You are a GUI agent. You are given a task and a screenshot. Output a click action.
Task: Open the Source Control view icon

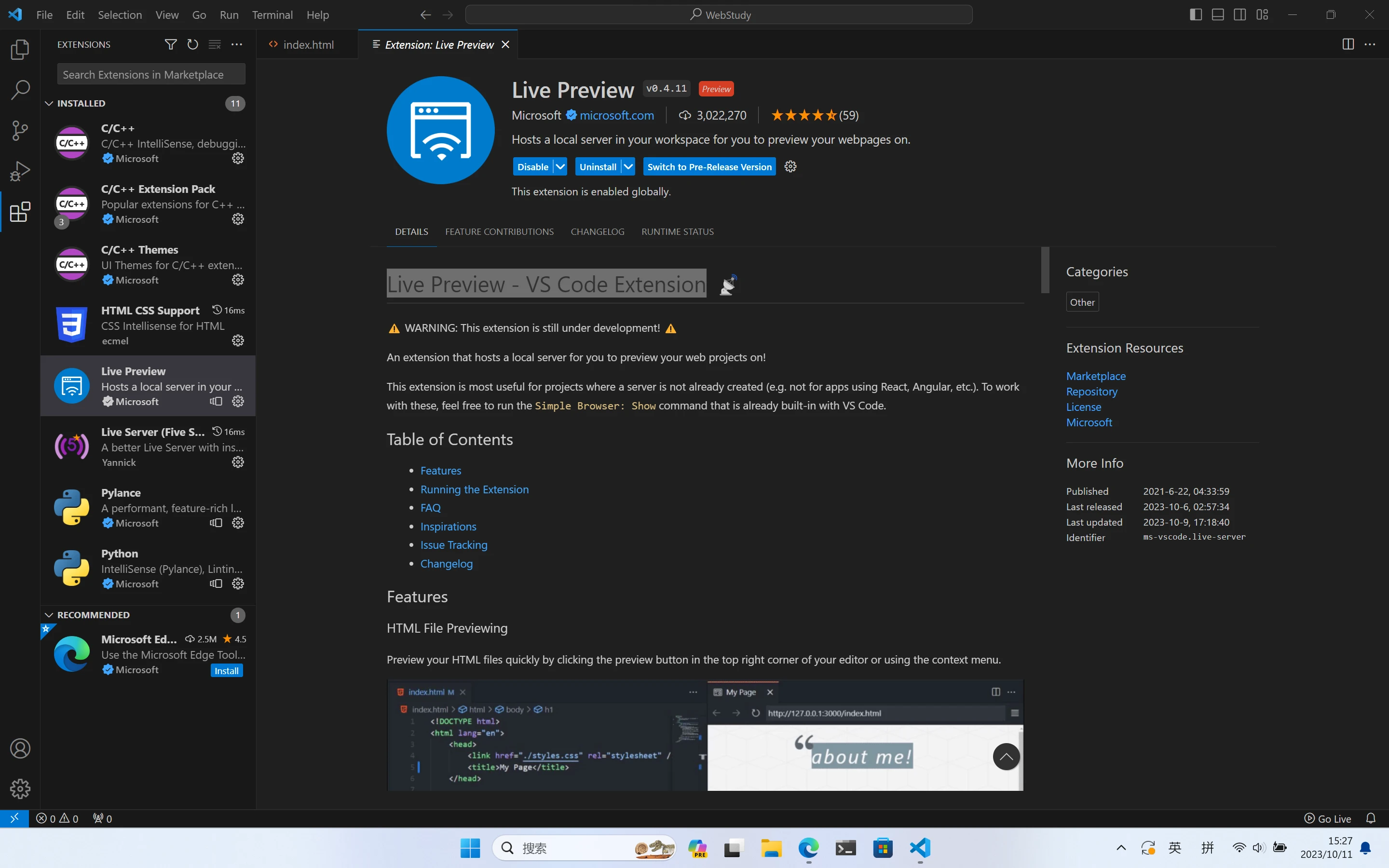click(20, 130)
